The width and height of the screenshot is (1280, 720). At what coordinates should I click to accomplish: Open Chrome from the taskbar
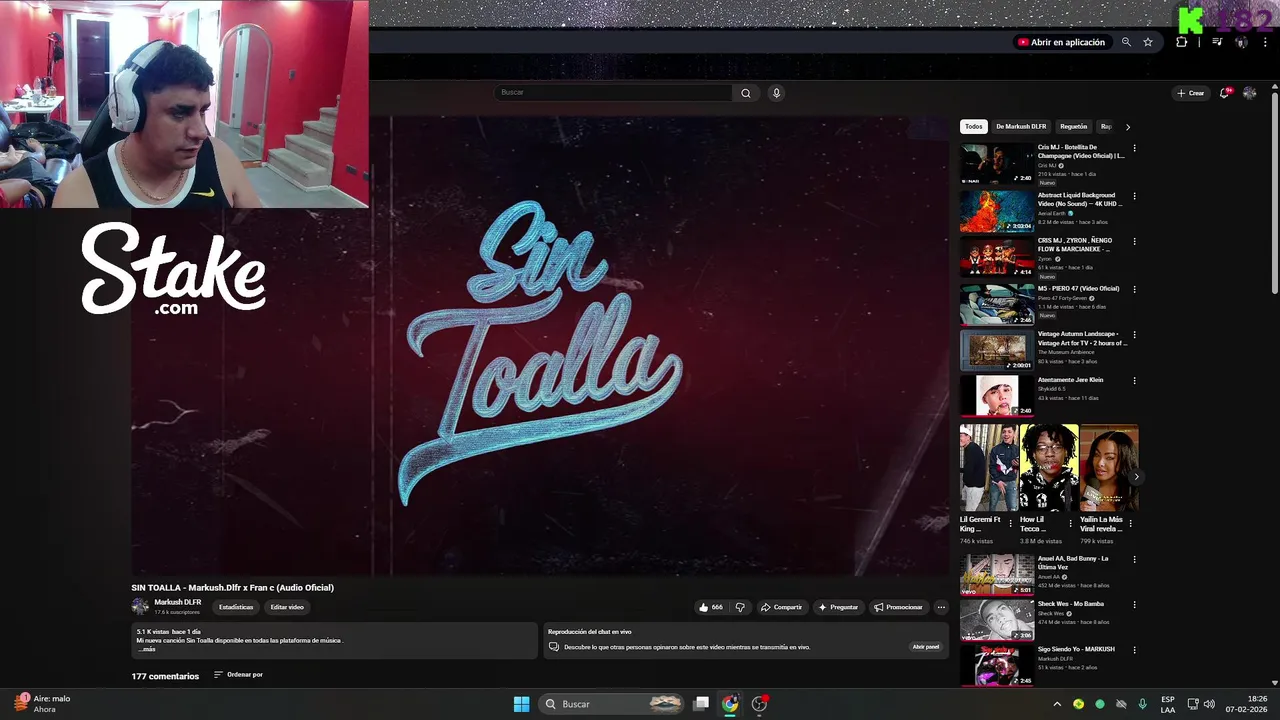pos(730,704)
